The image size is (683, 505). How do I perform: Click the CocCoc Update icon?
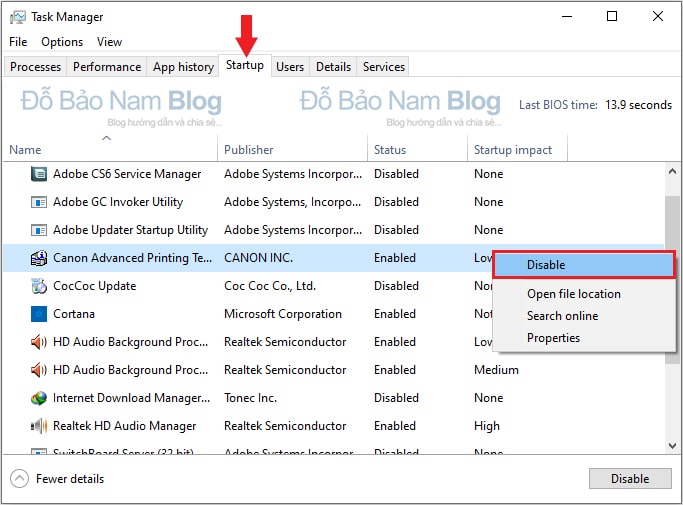point(39,286)
